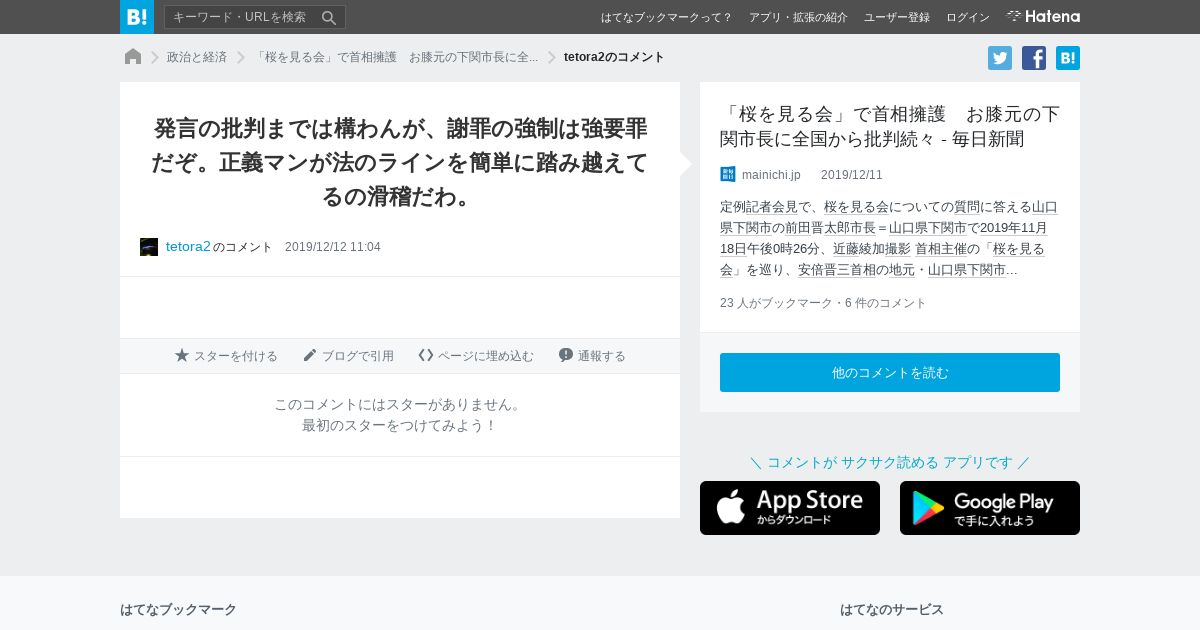Open mainichi.jp domain link
Viewport: 1200px width, 630px height.
click(771, 175)
